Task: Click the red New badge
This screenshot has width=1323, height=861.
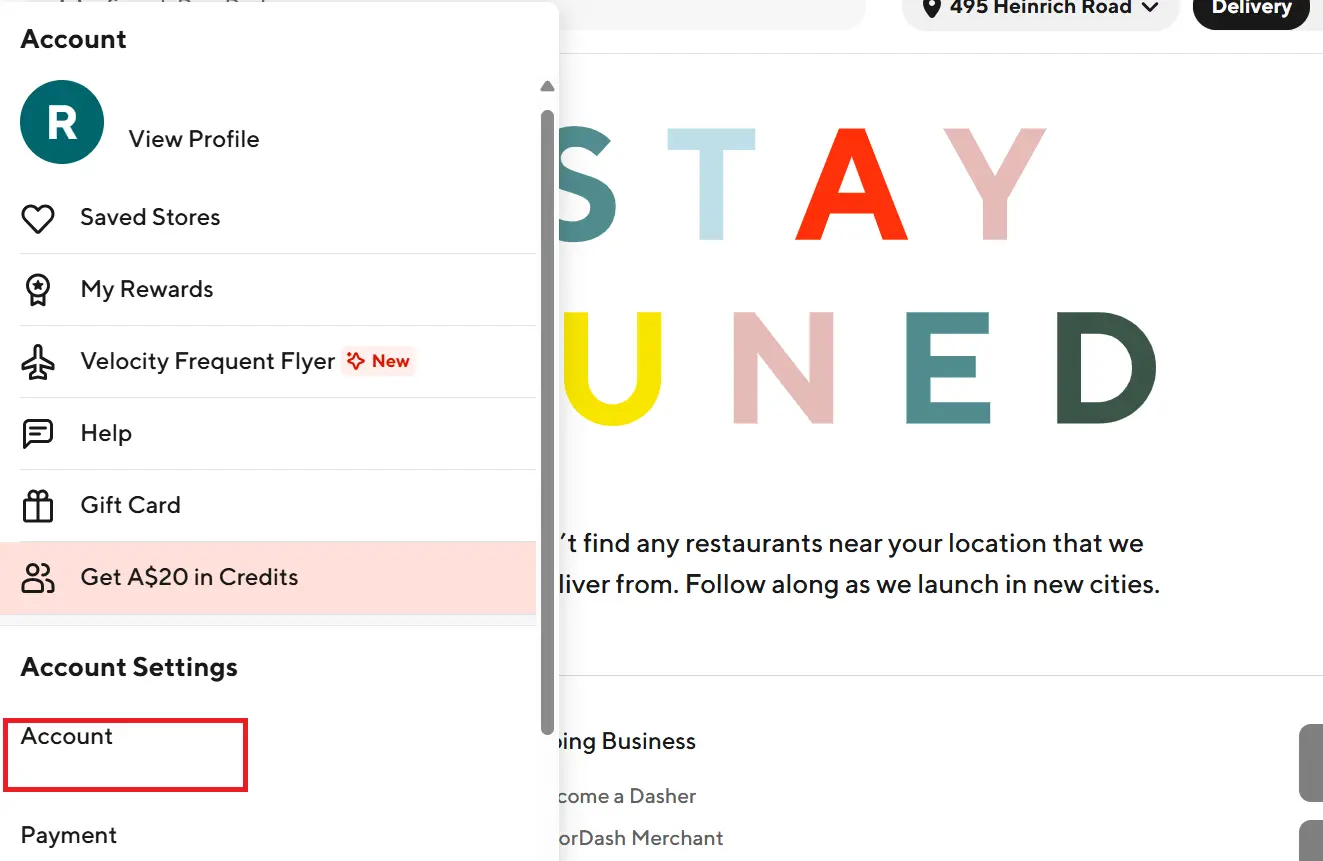Action: coord(378,362)
